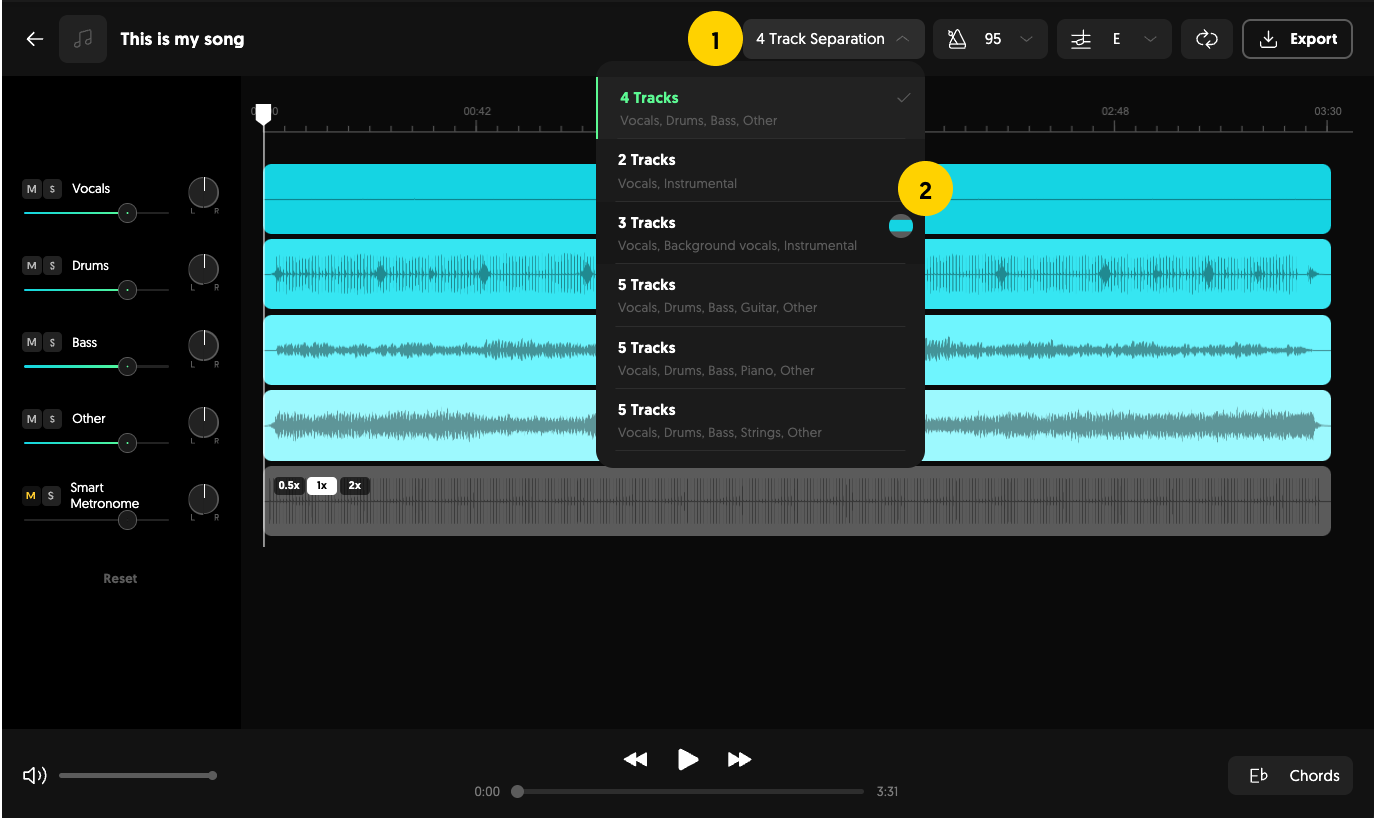Click the Export button
The height and width of the screenshot is (818, 1374).
[x=1297, y=39]
